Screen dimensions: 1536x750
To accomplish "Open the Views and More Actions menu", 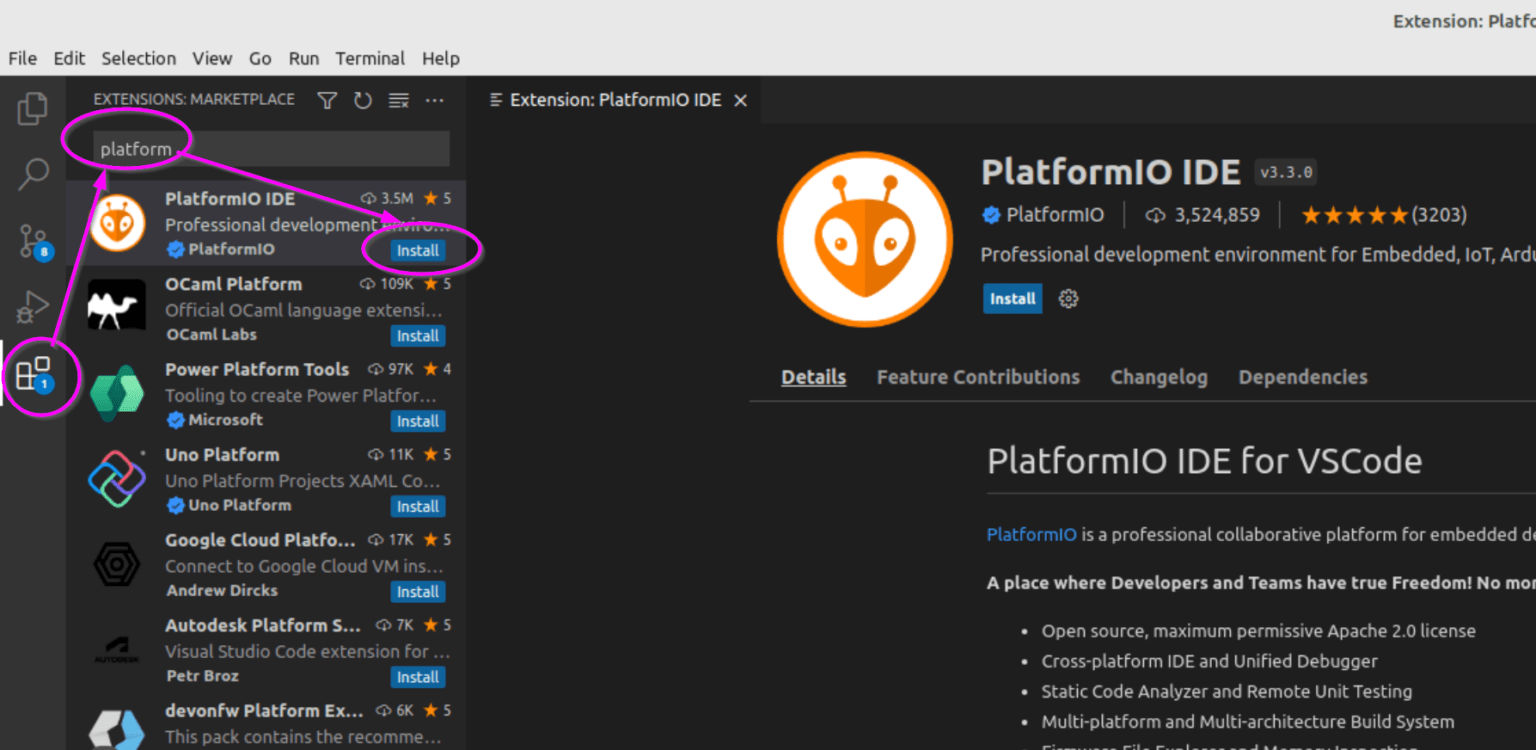I will pyautogui.click(x=434, y=100).
